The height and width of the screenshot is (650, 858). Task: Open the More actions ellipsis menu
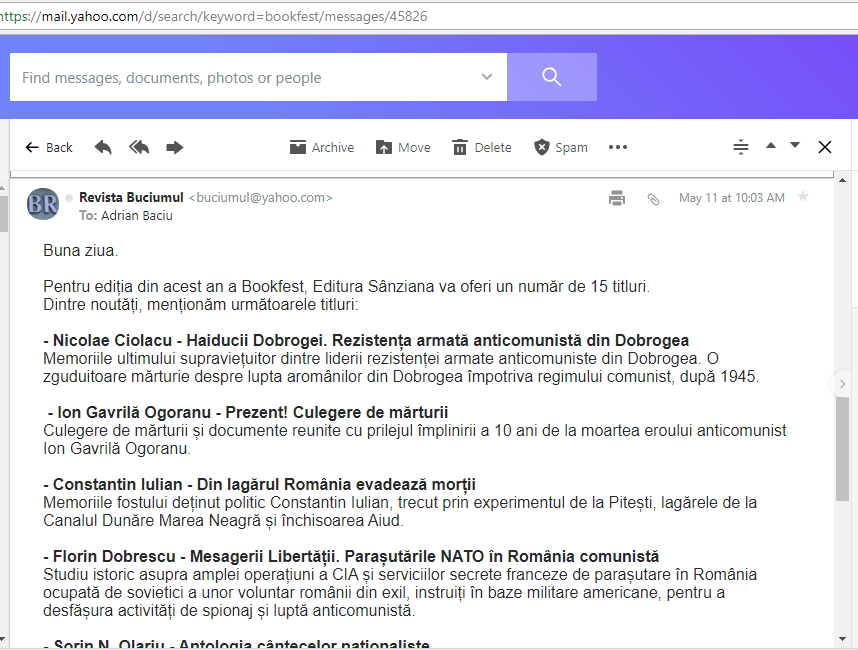[618, 147]
